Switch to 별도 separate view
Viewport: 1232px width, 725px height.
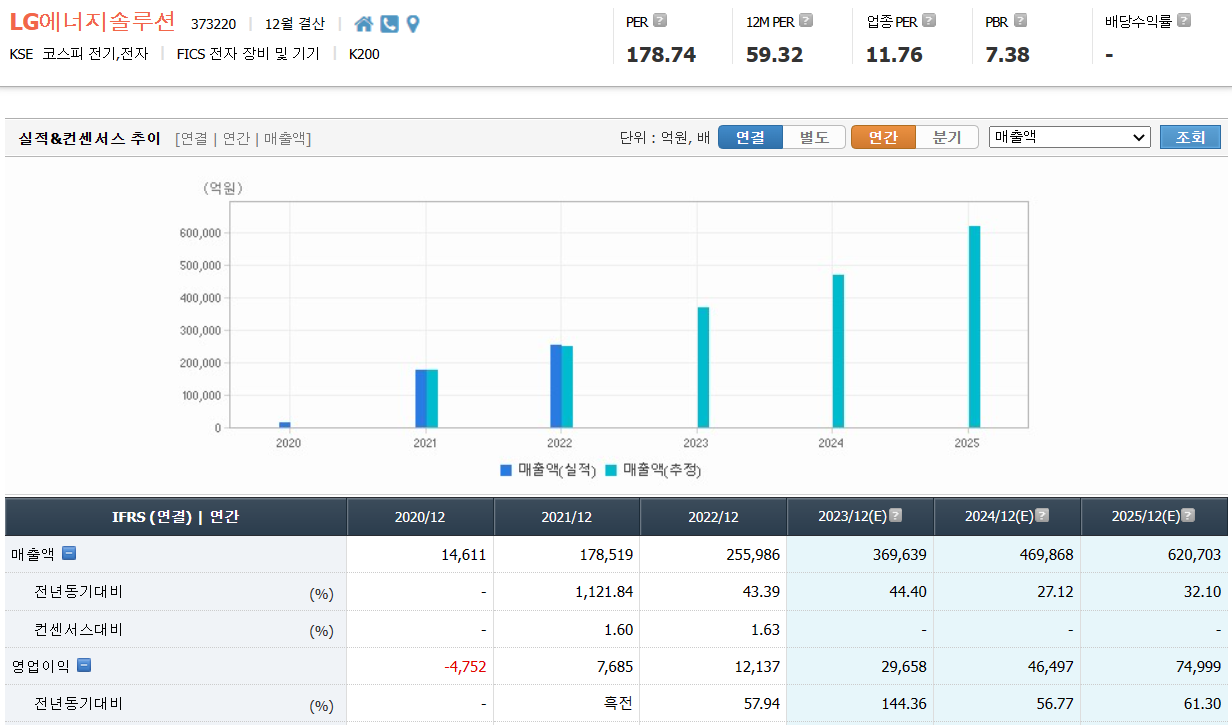pos(814,137)
